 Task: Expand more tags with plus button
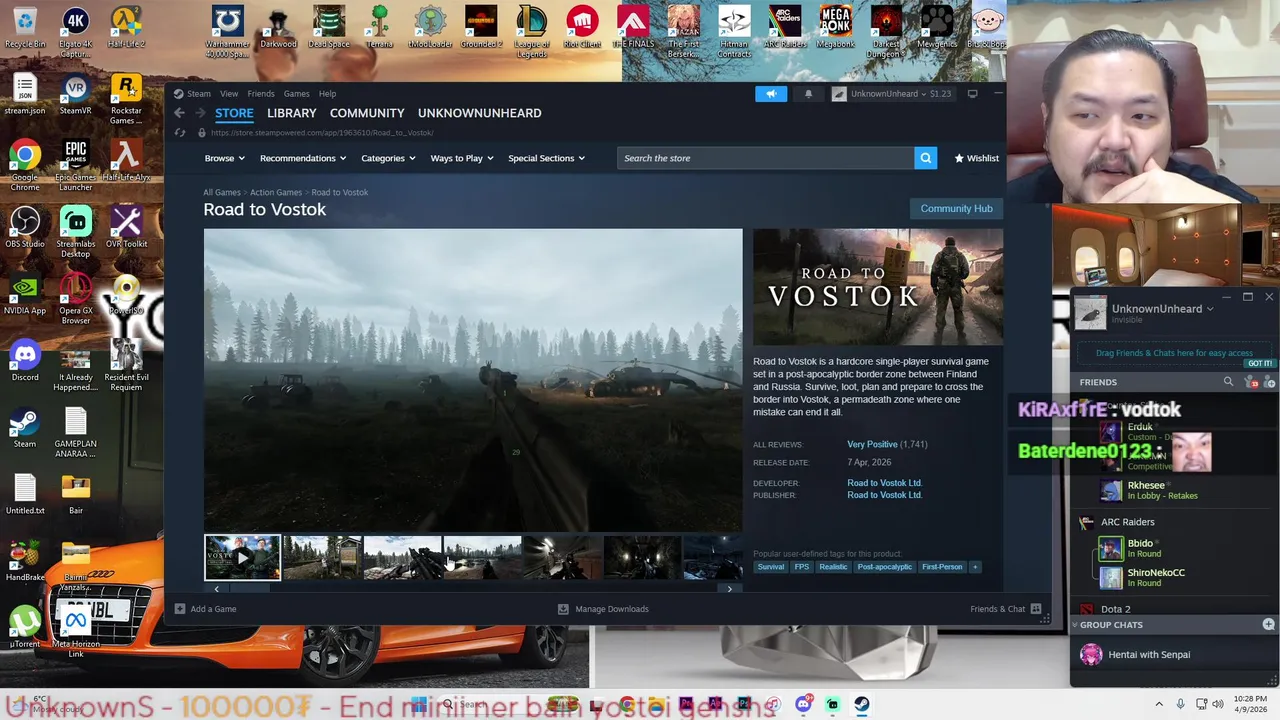tap(975, 567)
